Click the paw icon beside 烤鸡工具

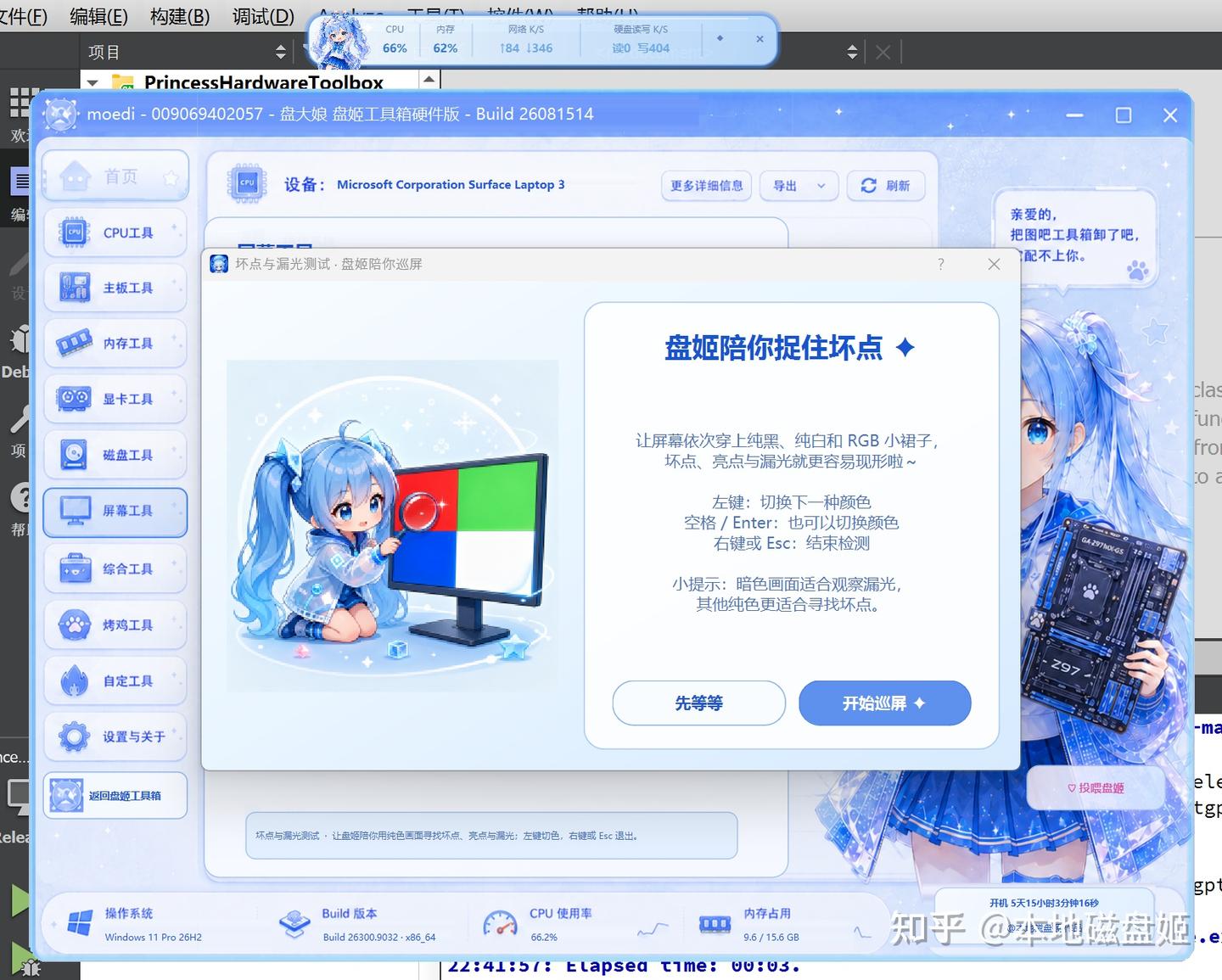click(x=75, y=625)
